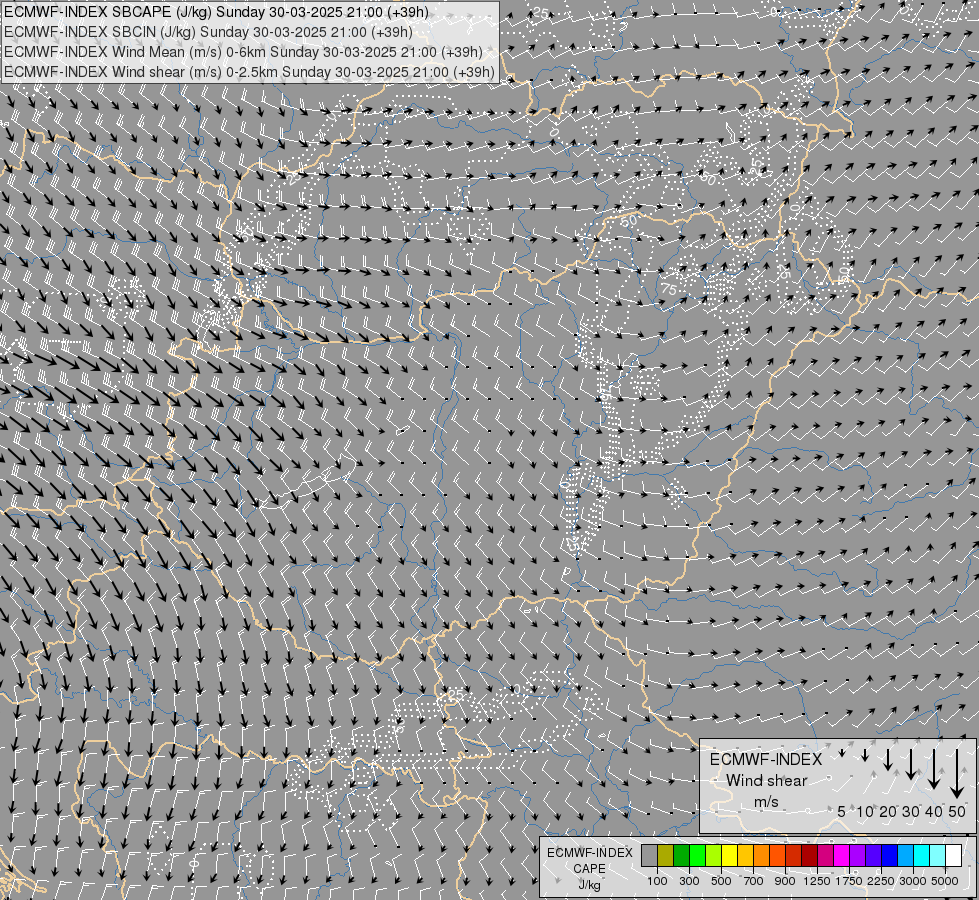The height and width of the screenshot is (900, 979).
Task: Click the 'Wind shear' legend heading
Action: click(x=767, y=781)
